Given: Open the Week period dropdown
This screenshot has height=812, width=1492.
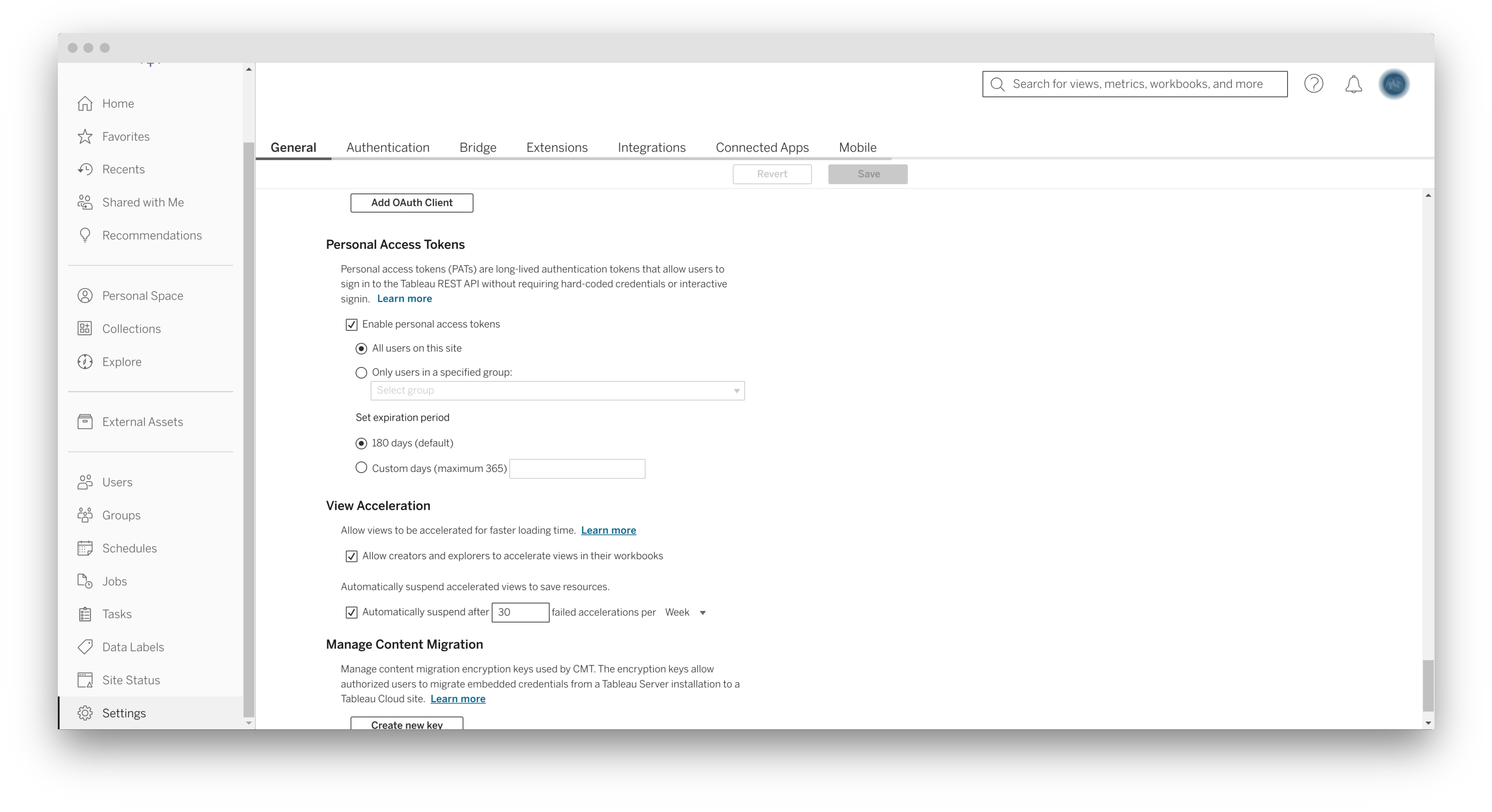Looking at the screenshot, I should 685,613.
